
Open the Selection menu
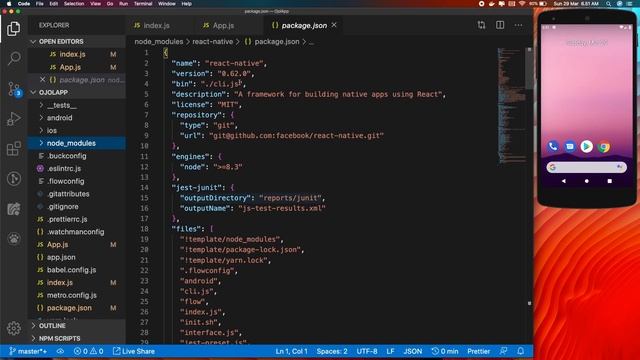click(74, 4)
